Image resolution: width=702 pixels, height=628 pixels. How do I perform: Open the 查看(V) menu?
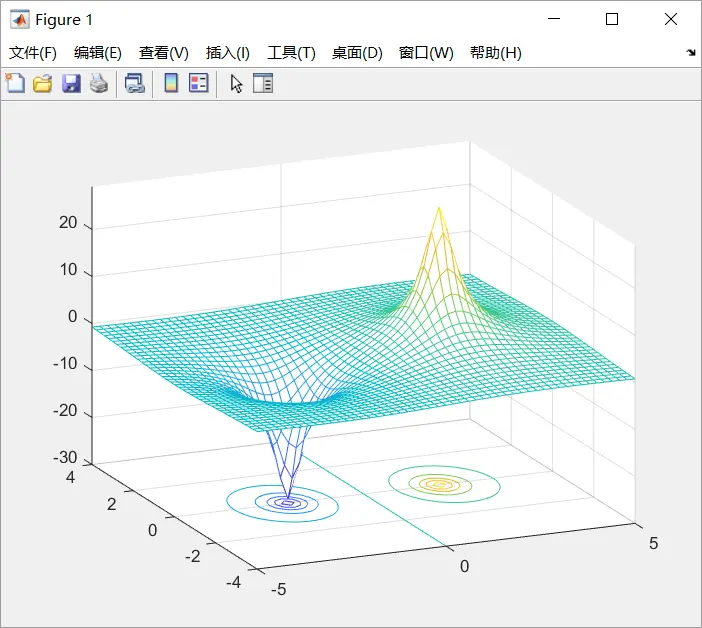click(163, 53)
